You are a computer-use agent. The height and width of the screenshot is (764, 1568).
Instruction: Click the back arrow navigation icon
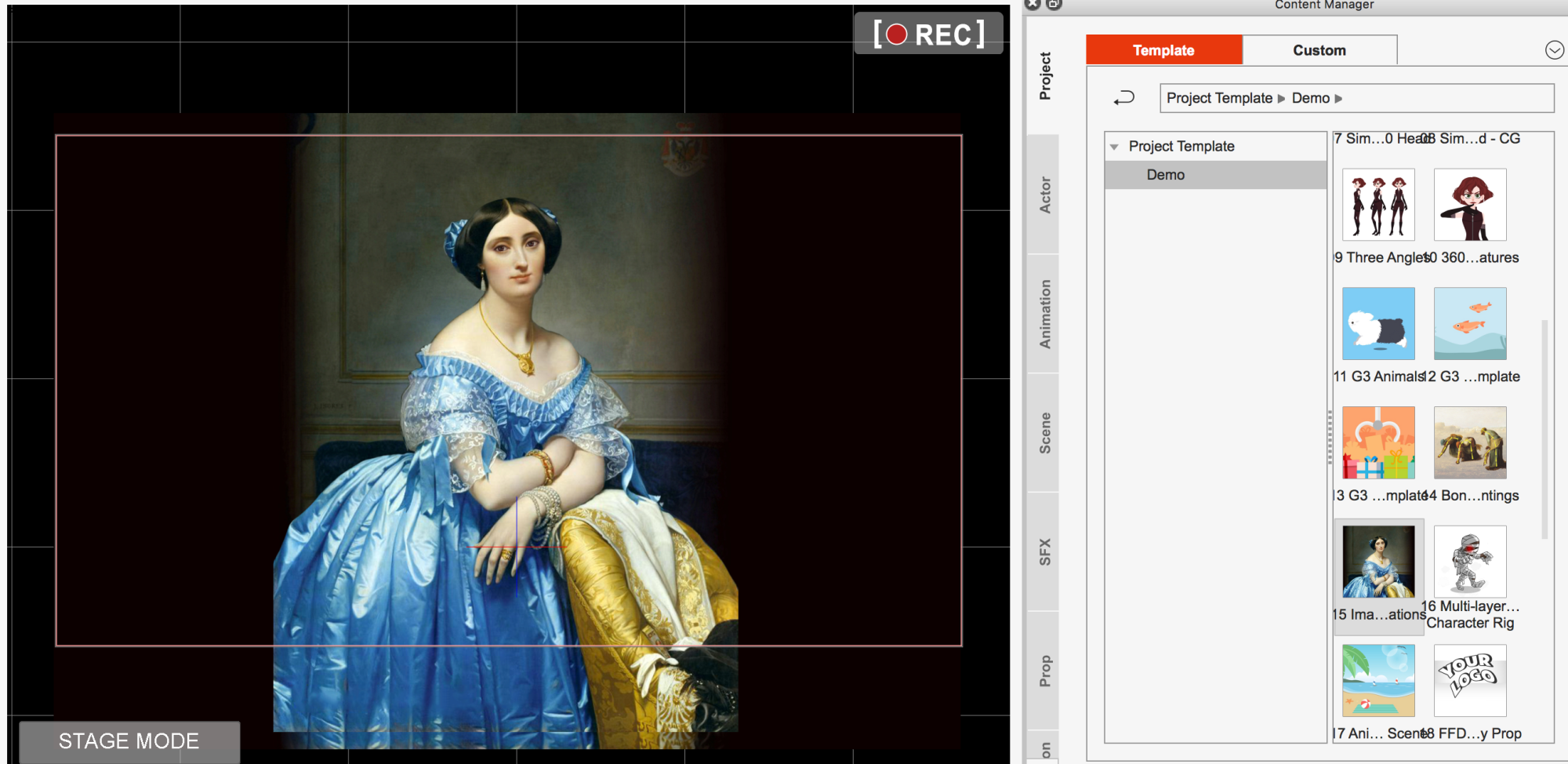point(1123,98)
